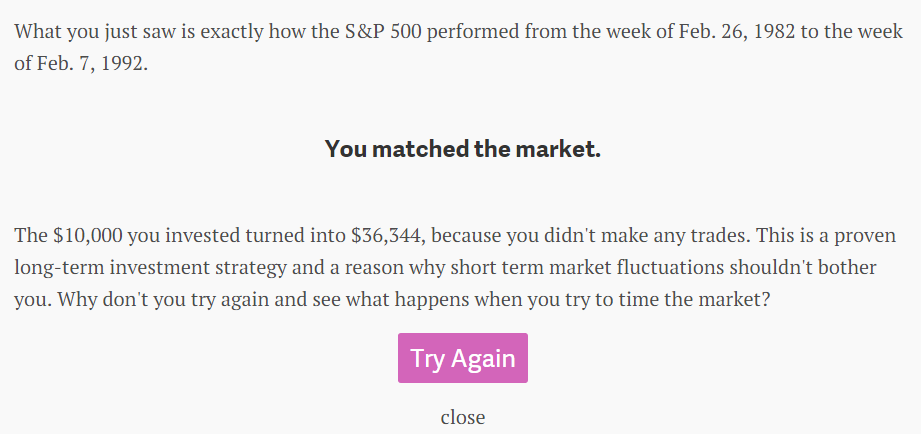Dismiss the results with the close link
The height and width of the screenshot is (434, 921).
463,417
